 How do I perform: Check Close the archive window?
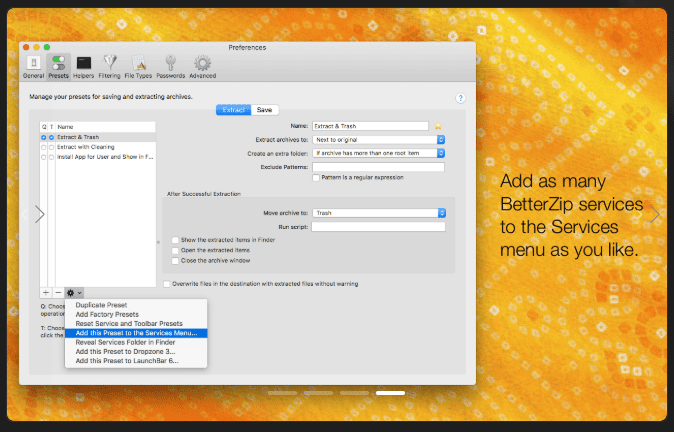175,260
